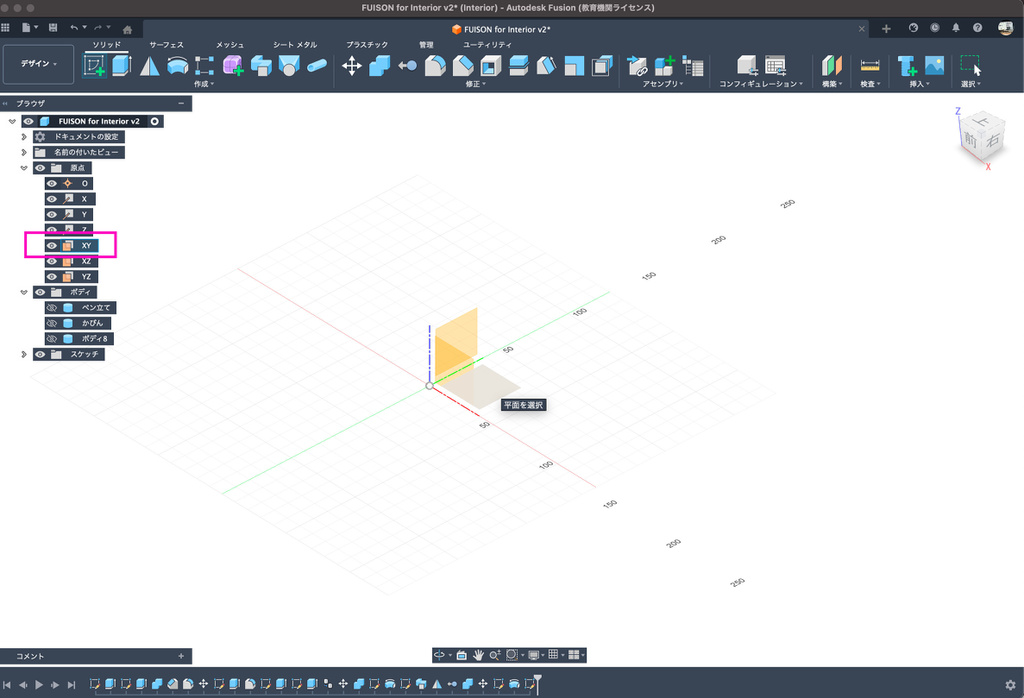Select the Pan hand tool

[x=478, y=655]
